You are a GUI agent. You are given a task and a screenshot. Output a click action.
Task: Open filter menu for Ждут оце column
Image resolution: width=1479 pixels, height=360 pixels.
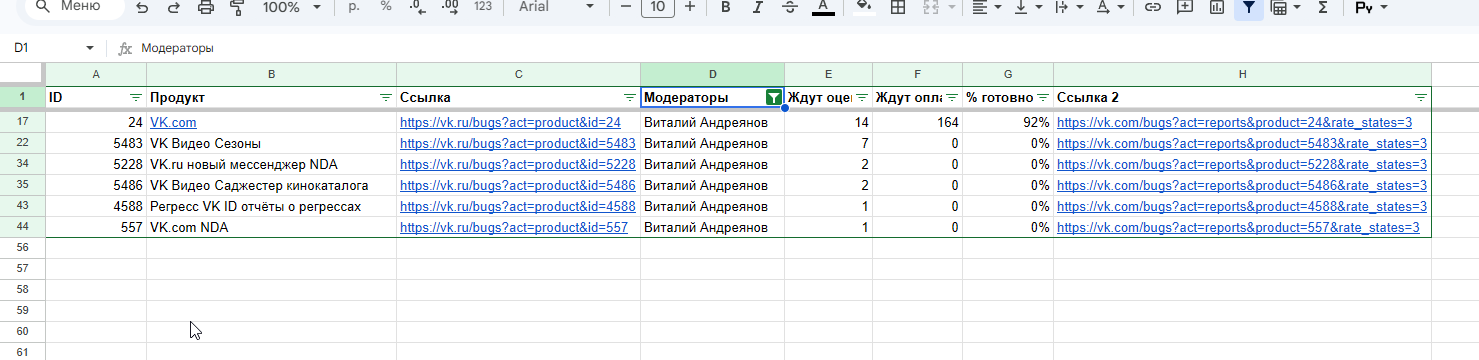point(862,98)
